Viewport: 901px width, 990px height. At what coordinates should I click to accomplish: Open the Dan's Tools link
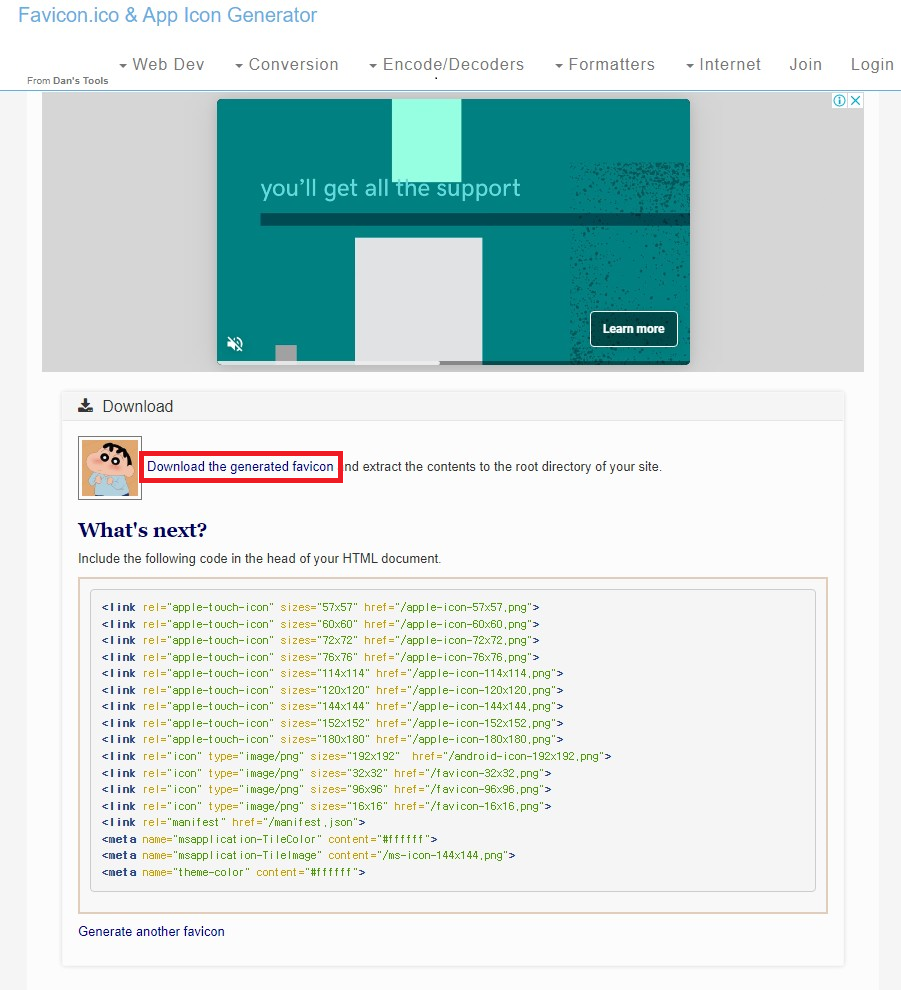(x=80, y=81)
